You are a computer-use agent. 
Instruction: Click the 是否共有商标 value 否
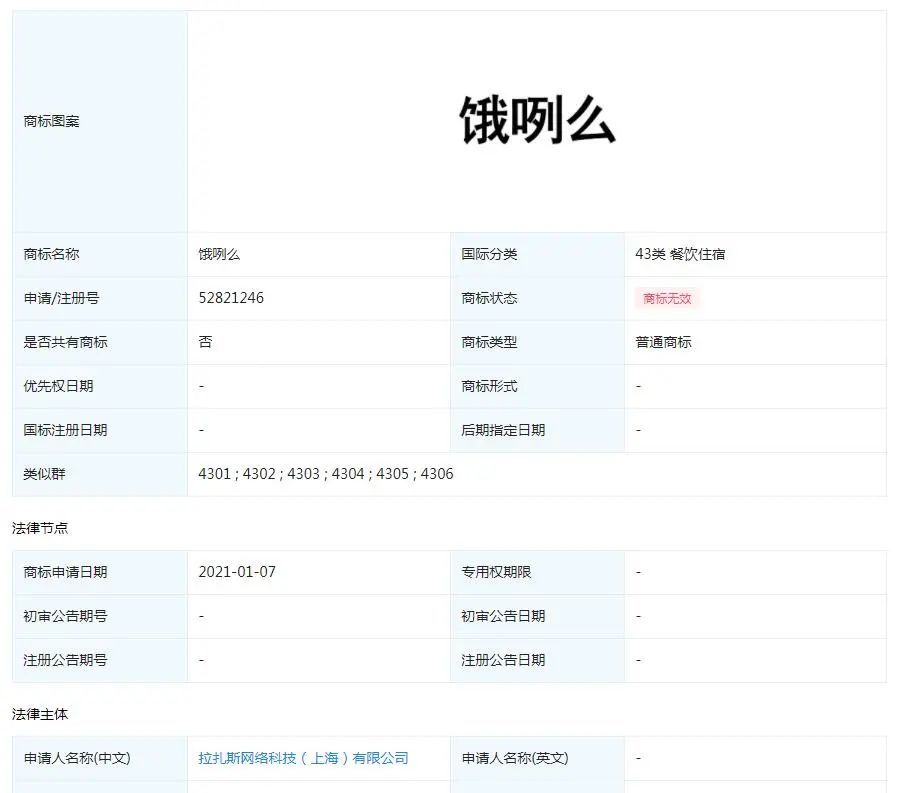(x=205, y=342)
